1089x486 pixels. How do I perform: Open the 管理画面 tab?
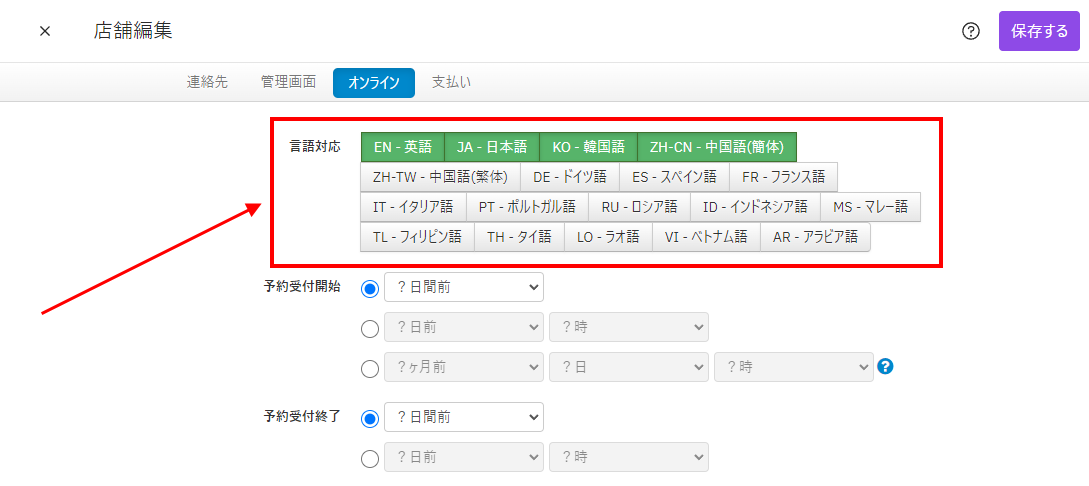(288, 82)
